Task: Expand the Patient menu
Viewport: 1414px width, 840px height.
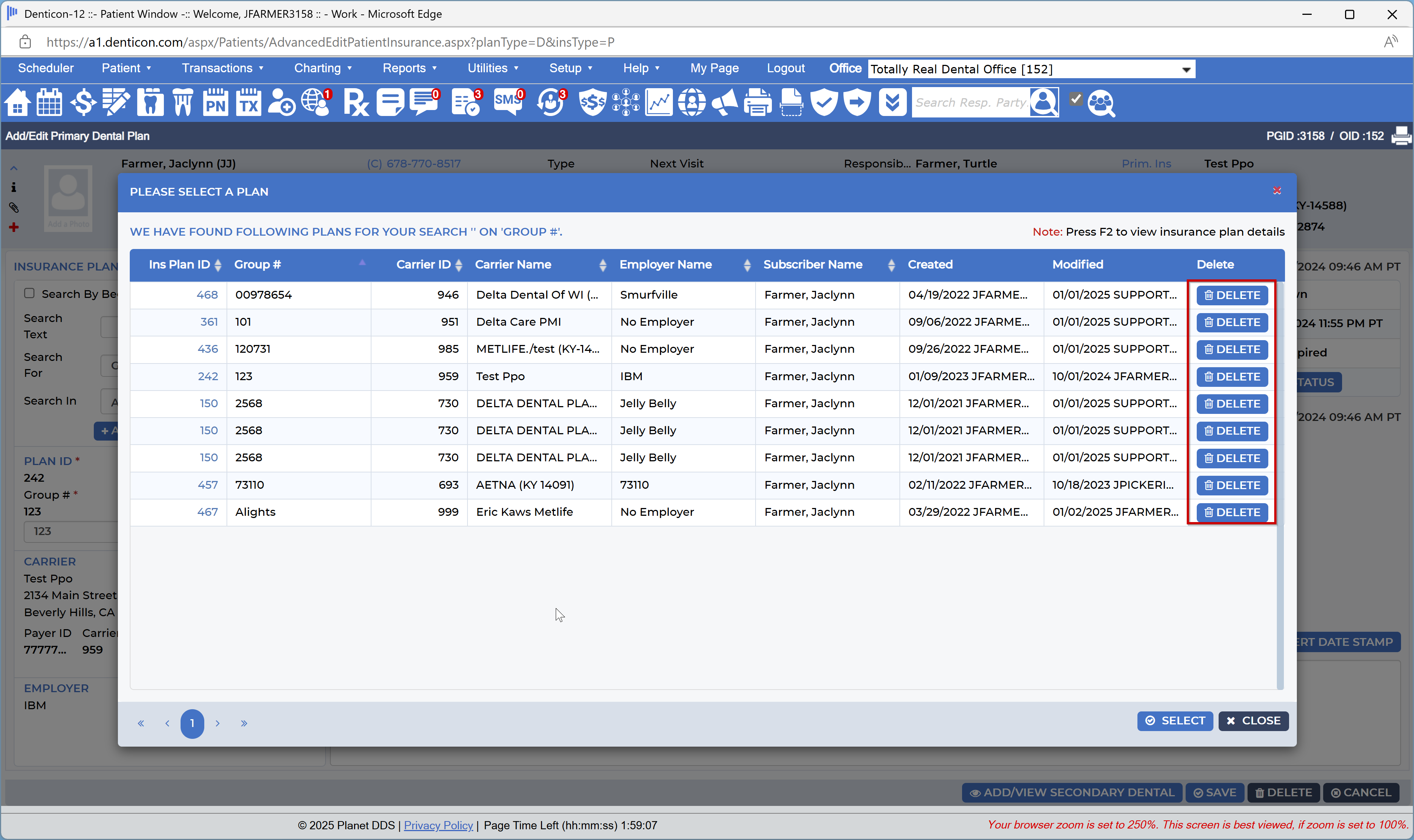Action: point(126,68)
